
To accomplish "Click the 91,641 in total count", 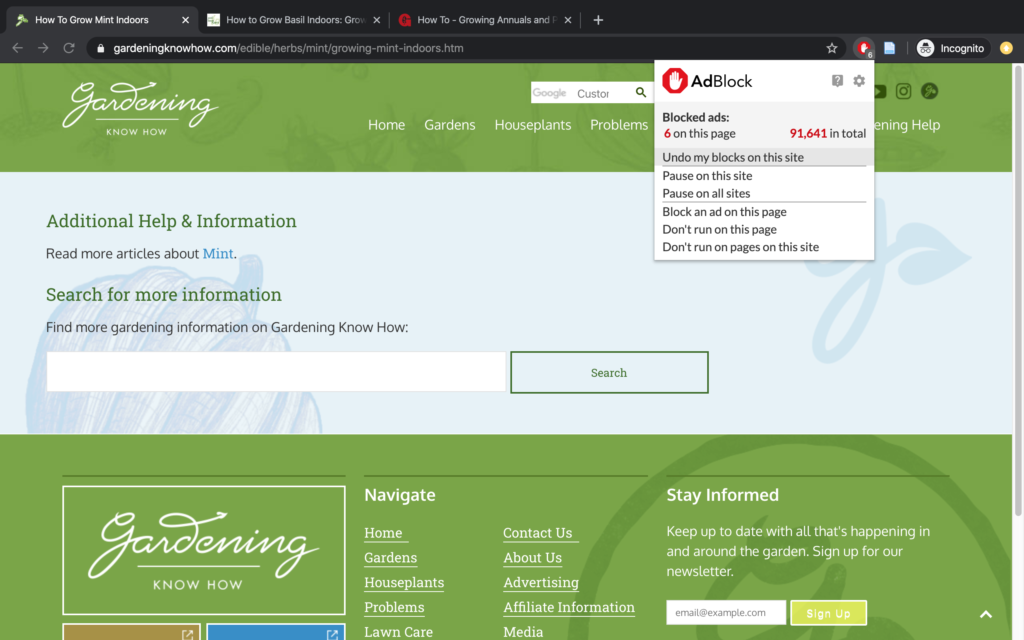I will (827, 133).
